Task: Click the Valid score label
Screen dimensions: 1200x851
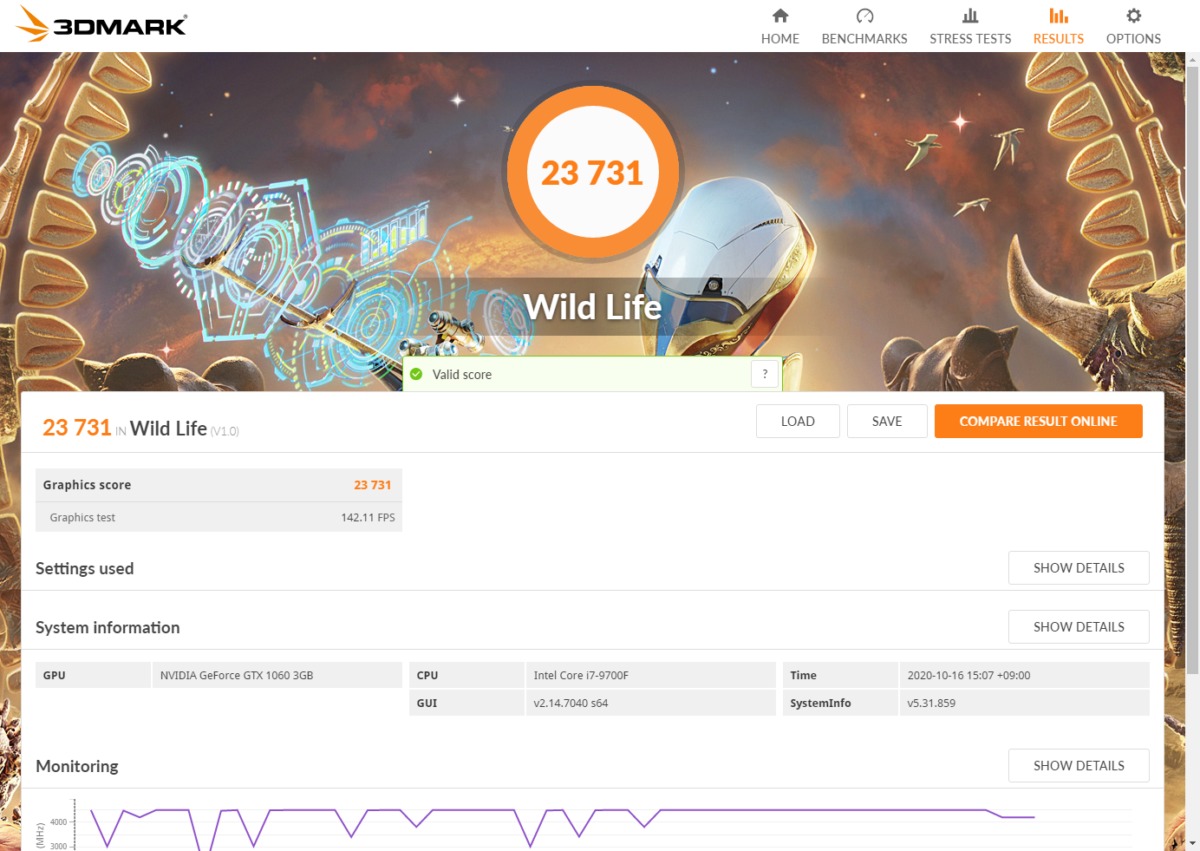Action: pyautogui.click(x=462, y=374)
